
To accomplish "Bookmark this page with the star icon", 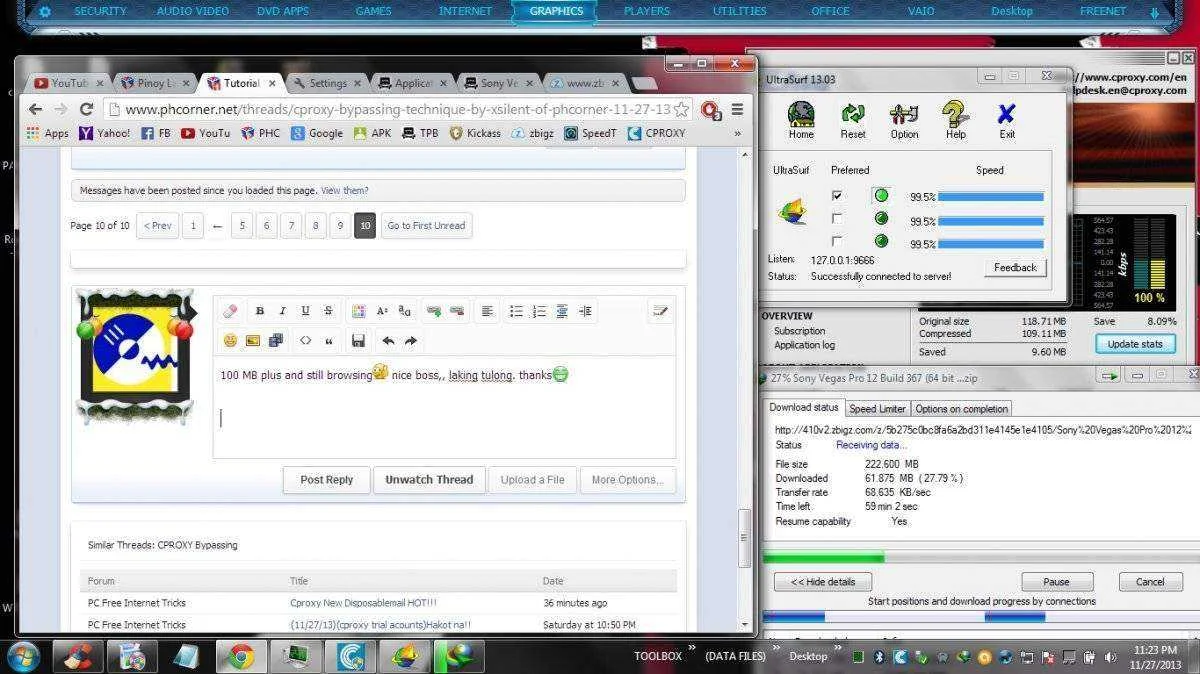I will click(x=681, y=109).
